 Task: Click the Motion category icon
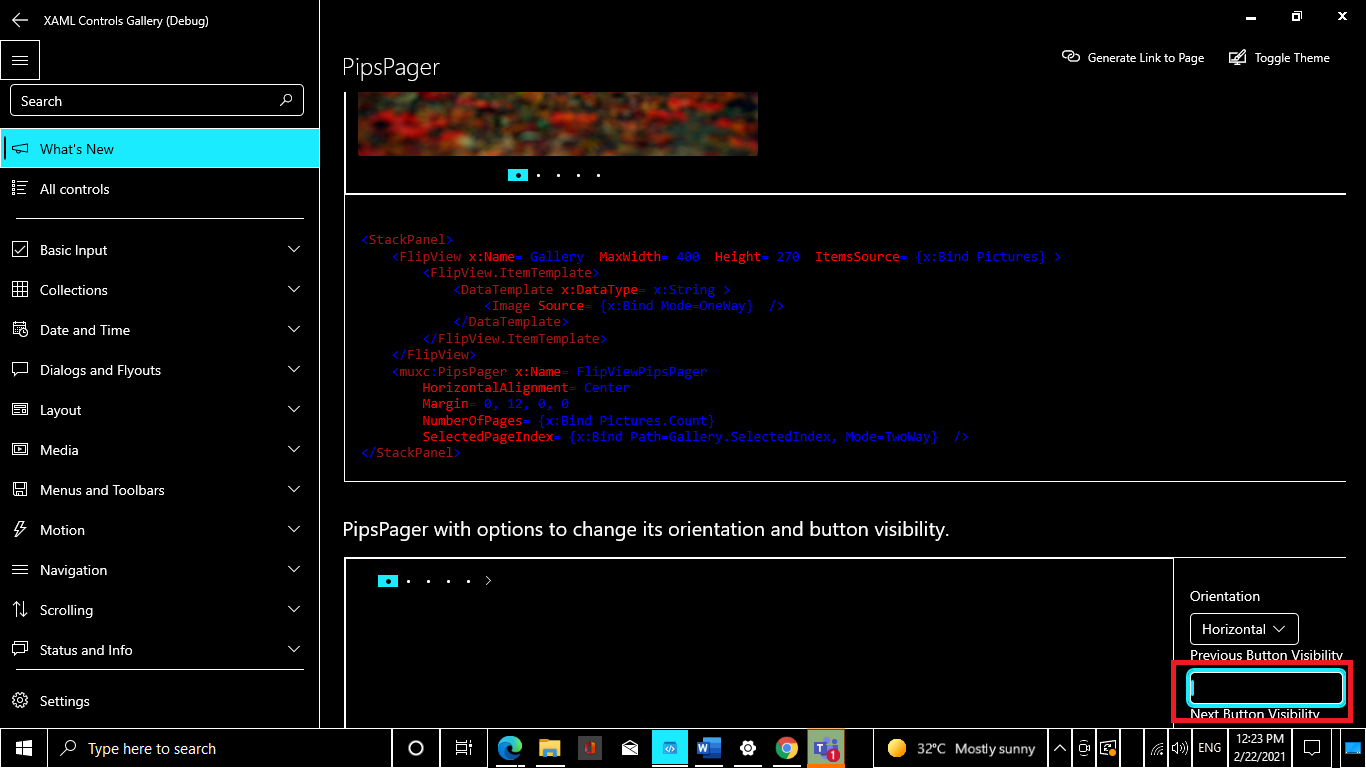click(21, 529)
